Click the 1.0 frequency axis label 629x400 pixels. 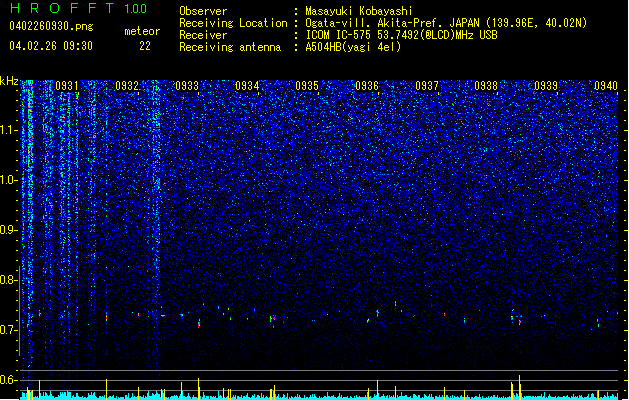coord(8,180)
